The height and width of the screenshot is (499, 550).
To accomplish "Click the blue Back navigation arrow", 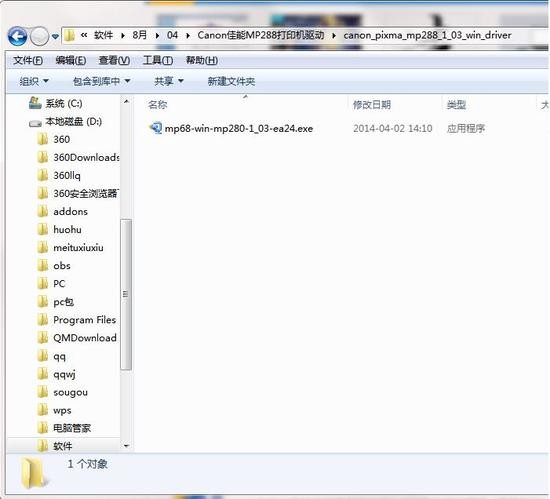I will coord(17,36).
